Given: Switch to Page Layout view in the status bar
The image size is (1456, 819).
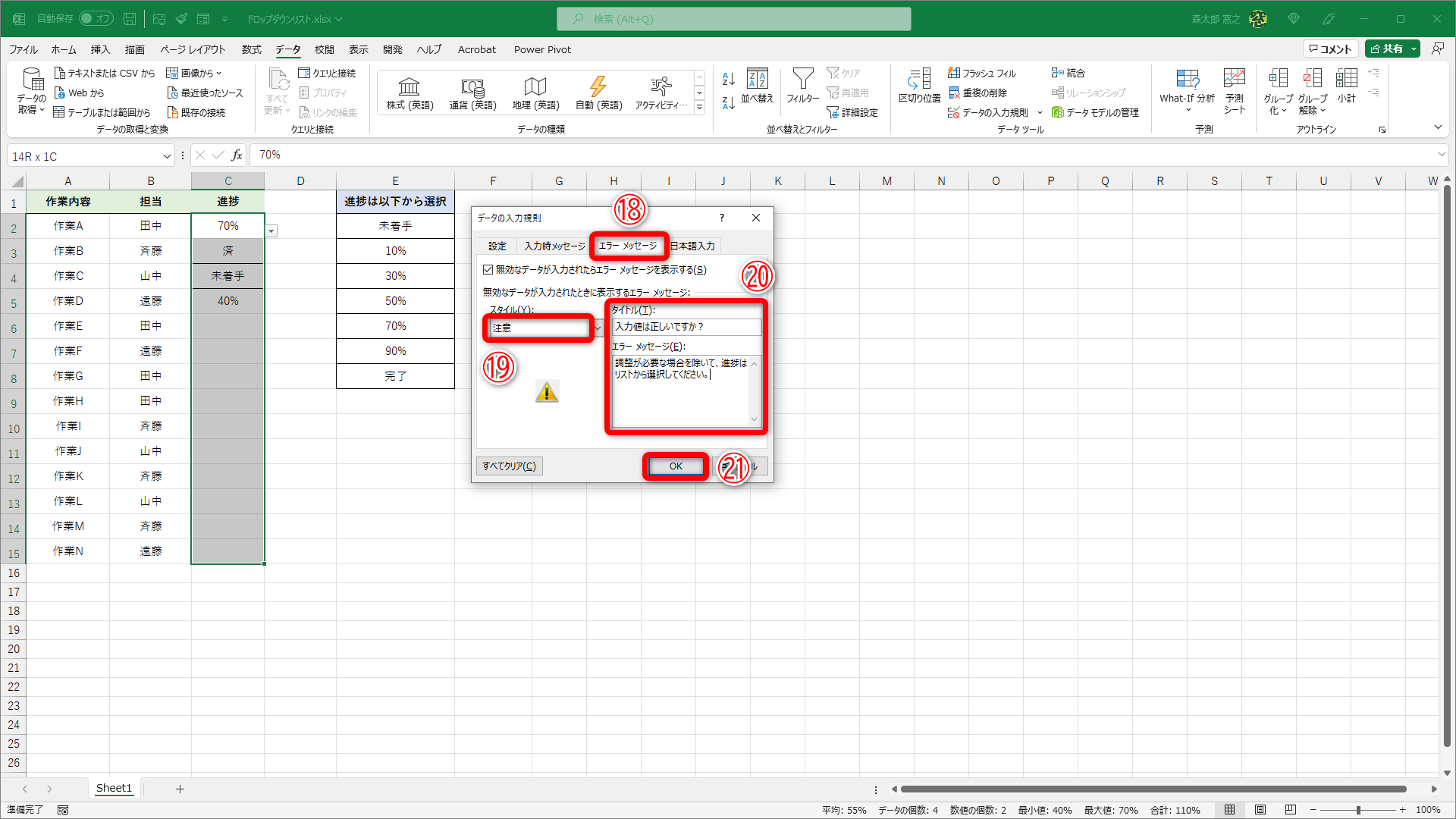Looking at the screenshot, I should [x=1260, y=810].
